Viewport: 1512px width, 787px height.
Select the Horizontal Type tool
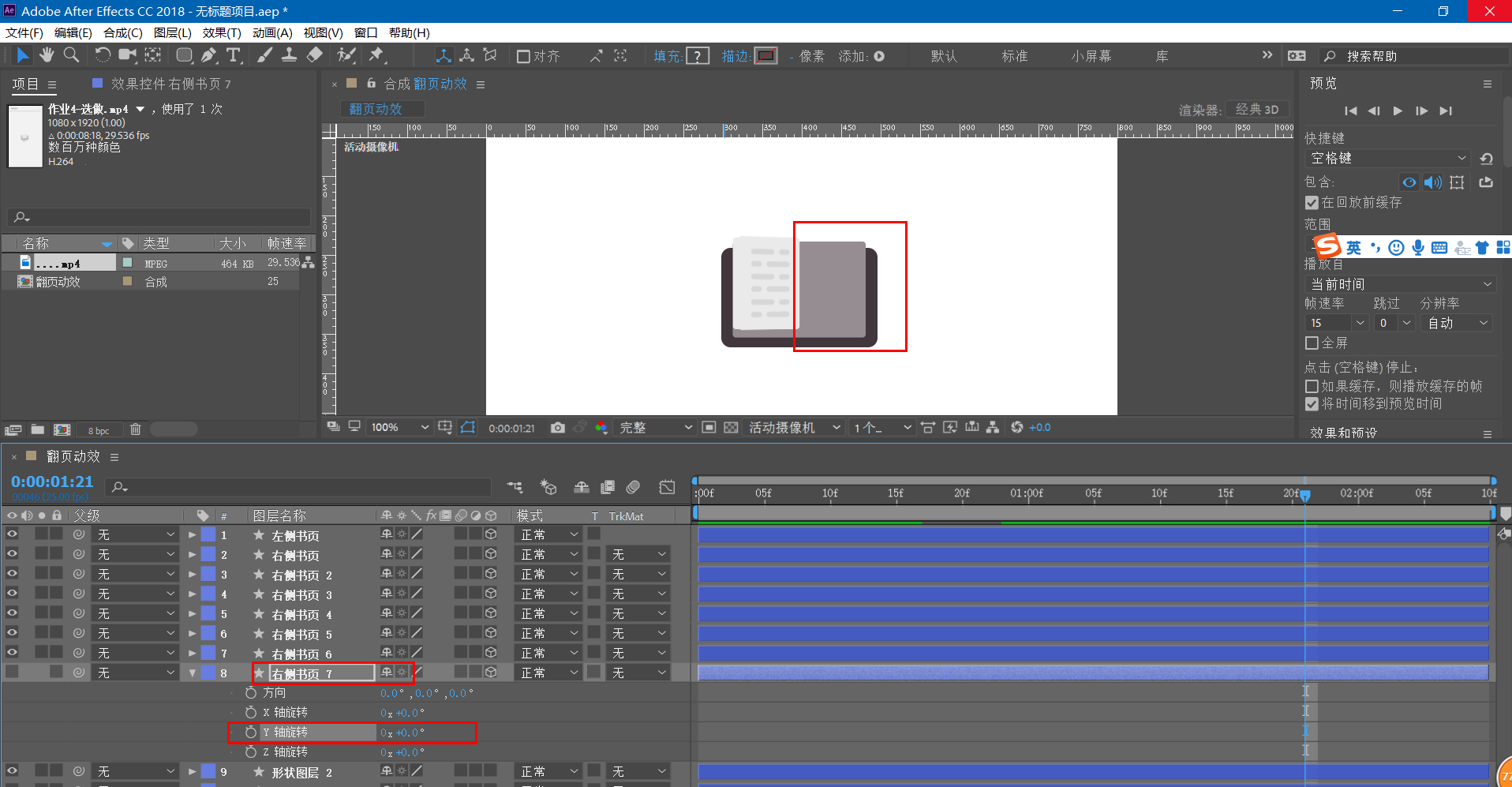point(234,55)
